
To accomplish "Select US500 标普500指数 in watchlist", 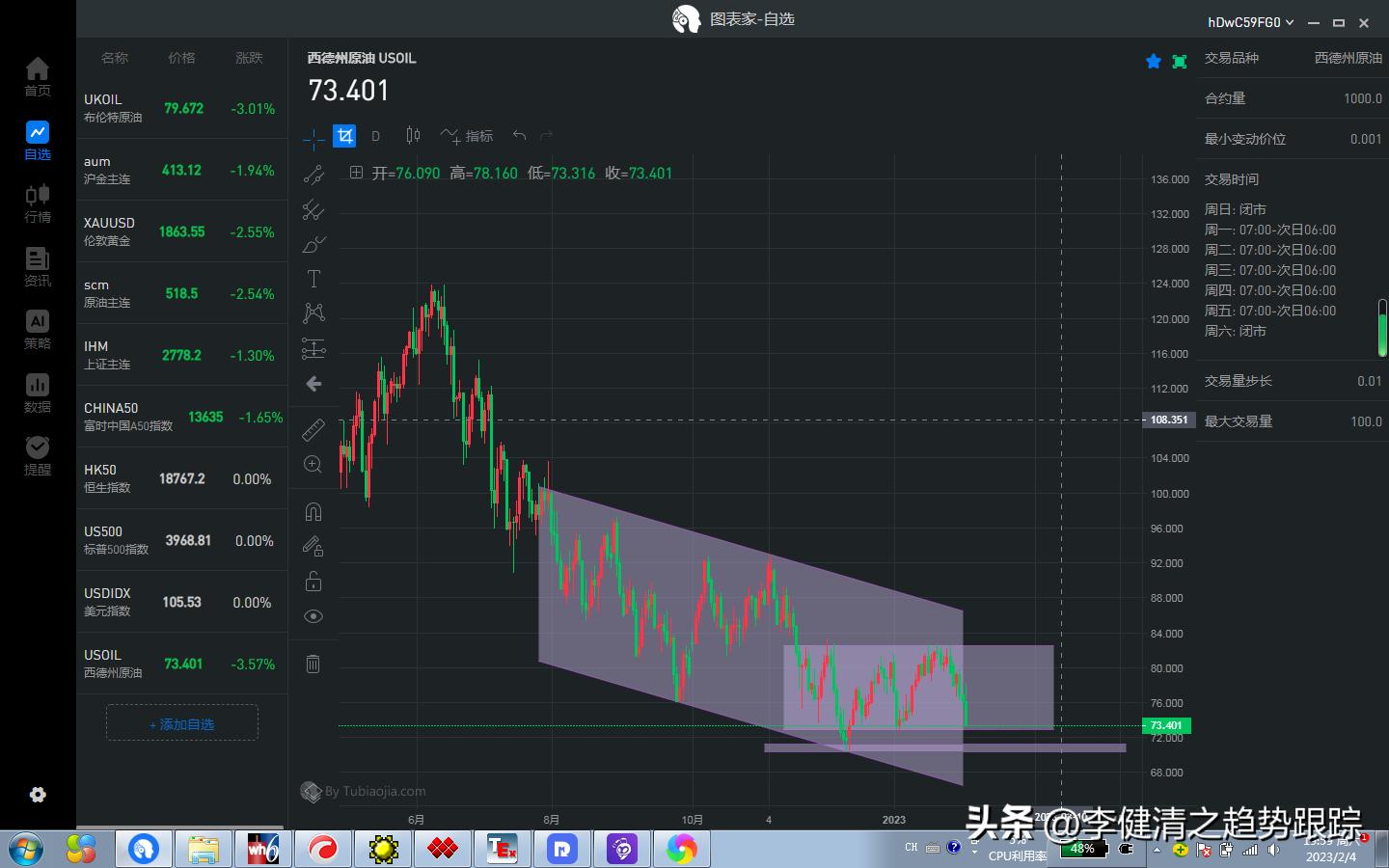I will (x=182, y=540).
